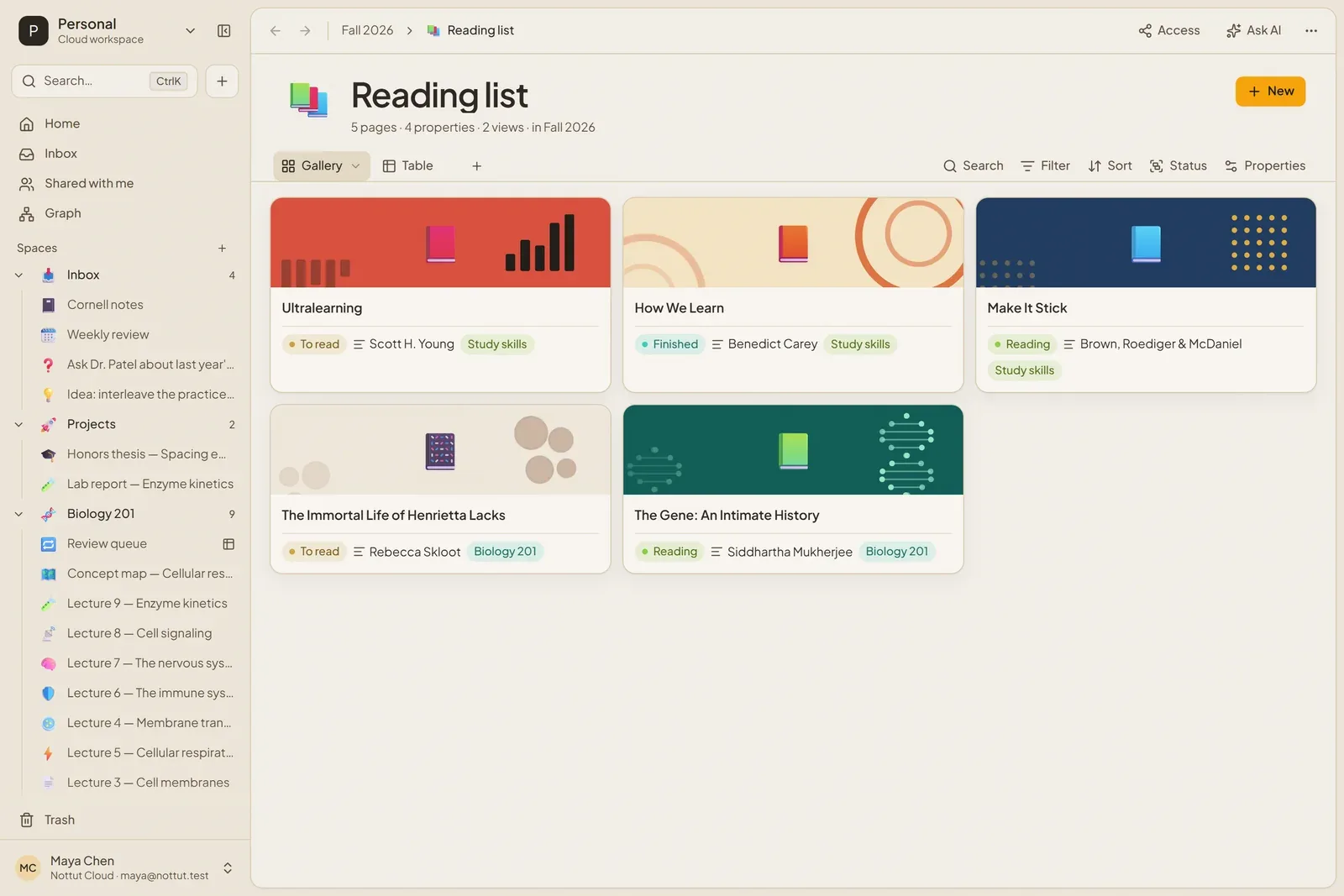Click Study skills tag on Ultralearning
This screenshot has height=896, width=1344.
point(497,344)
